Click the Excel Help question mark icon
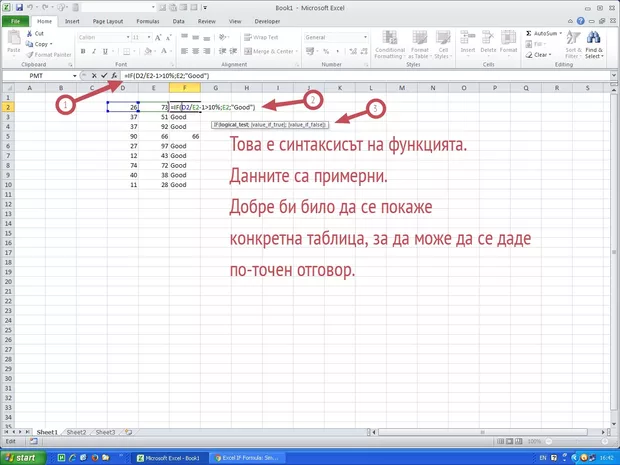This screenshot has height=465, width=620. click(580, 21)
